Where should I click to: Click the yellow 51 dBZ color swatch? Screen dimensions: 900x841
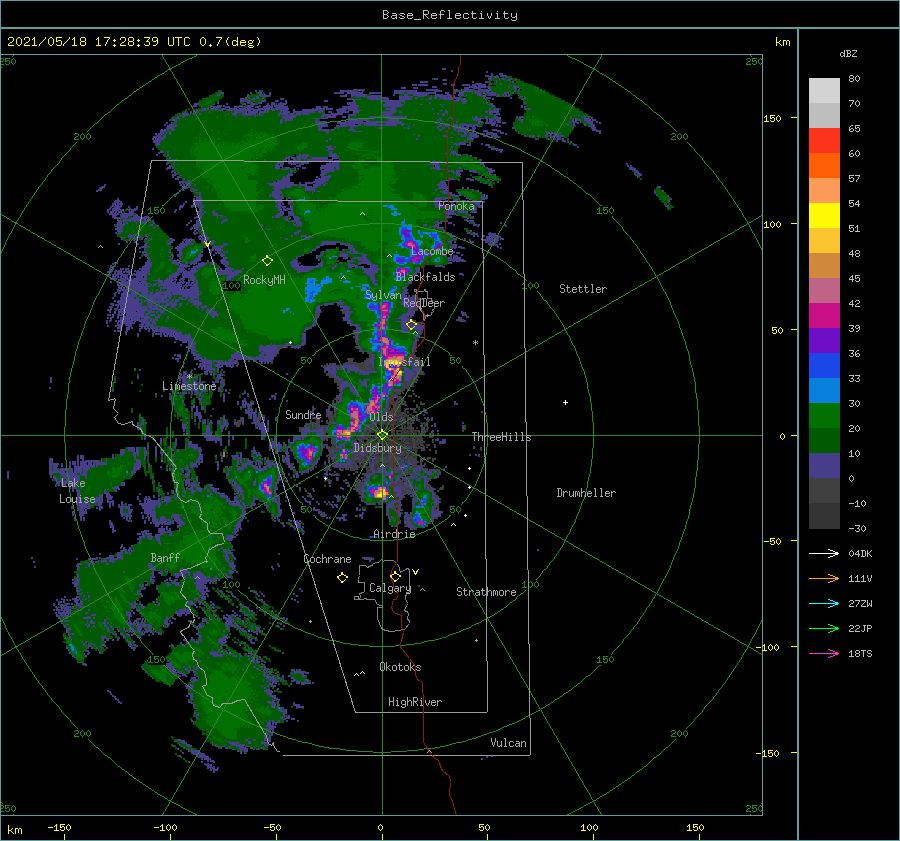[824, 215]
